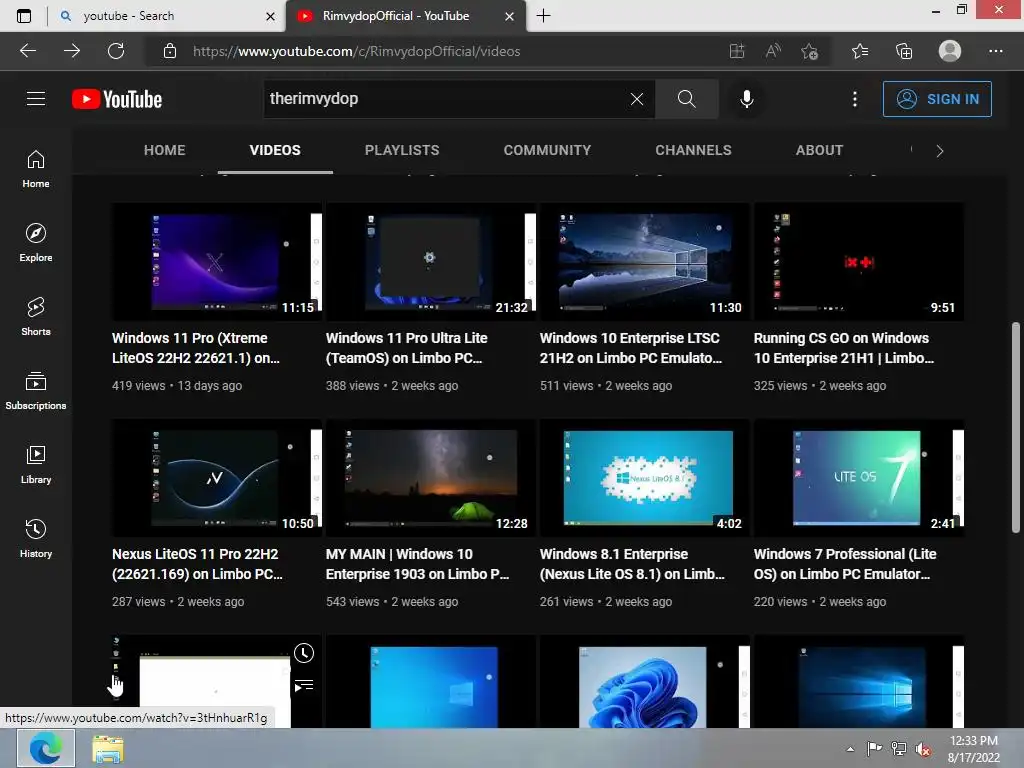Open Library in the left sidebar

point(36,464)
